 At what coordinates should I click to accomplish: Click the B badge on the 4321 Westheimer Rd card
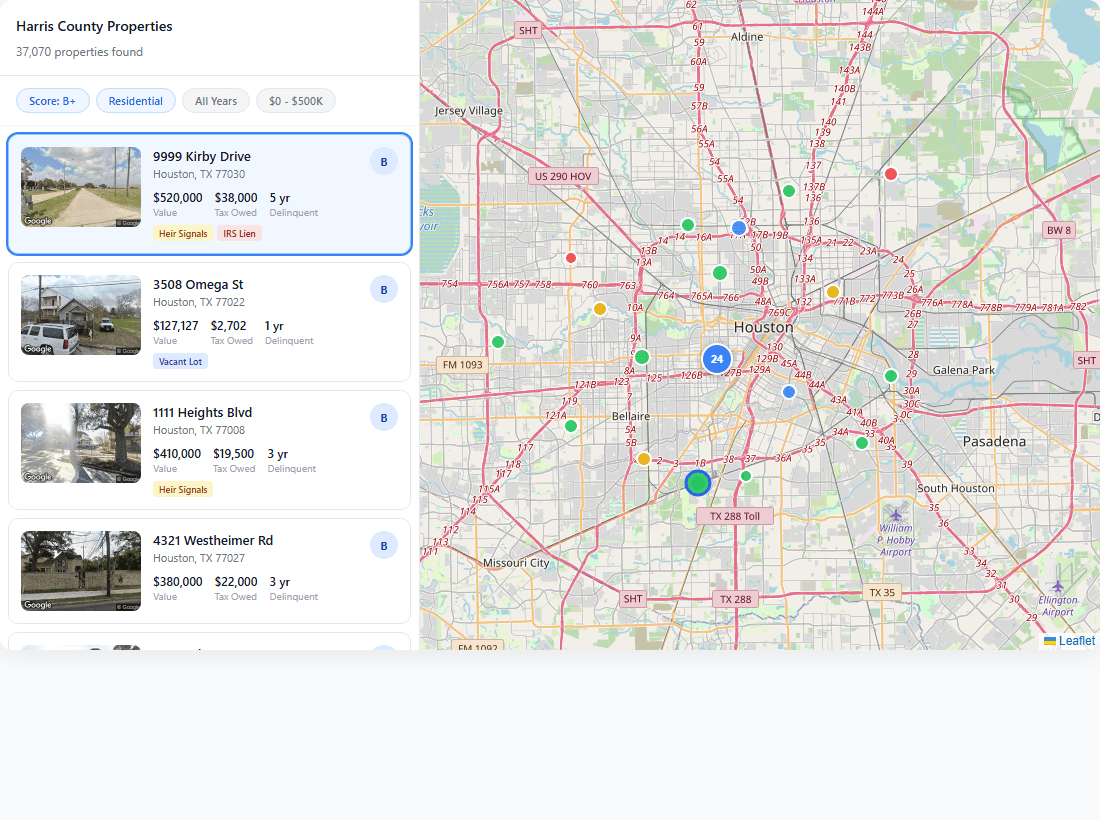[384, 545]
